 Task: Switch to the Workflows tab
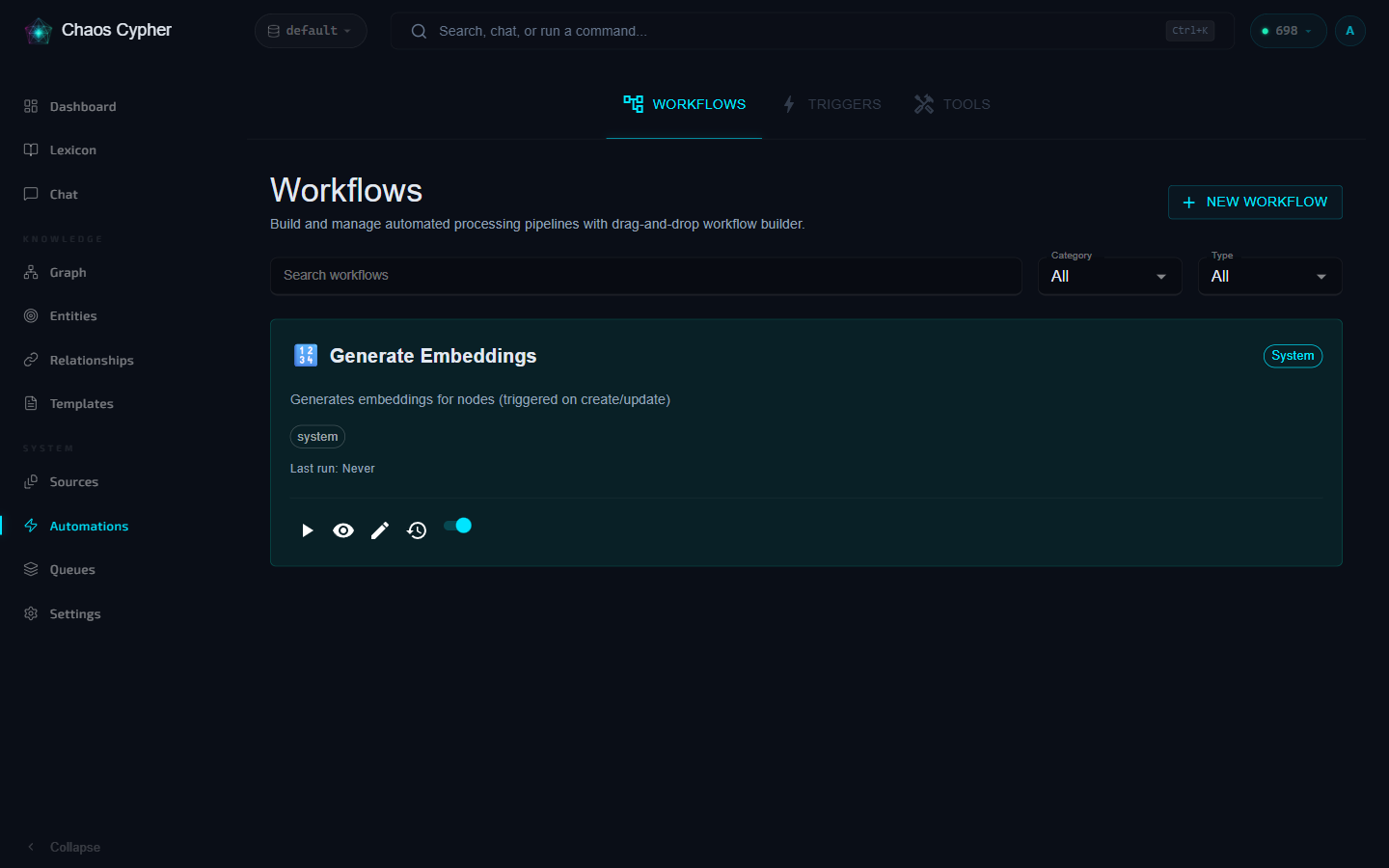point(684,104)
